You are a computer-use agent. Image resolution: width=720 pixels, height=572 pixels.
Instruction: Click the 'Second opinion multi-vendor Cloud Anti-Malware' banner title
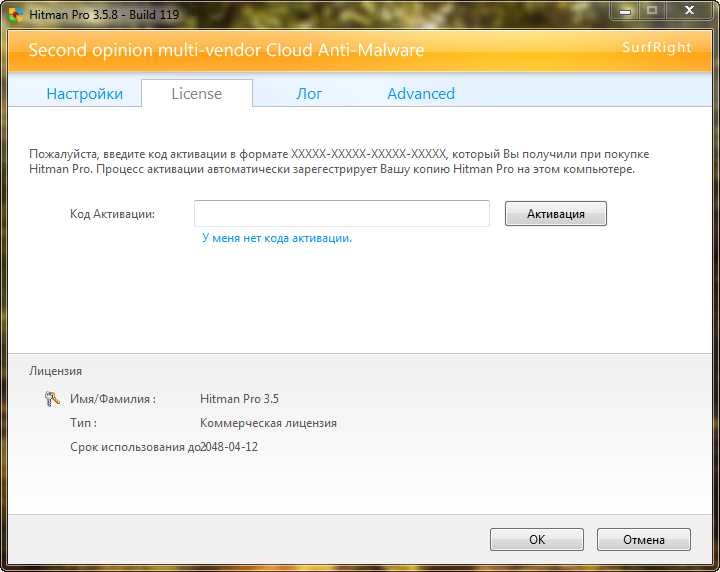(x=226, y=50)
